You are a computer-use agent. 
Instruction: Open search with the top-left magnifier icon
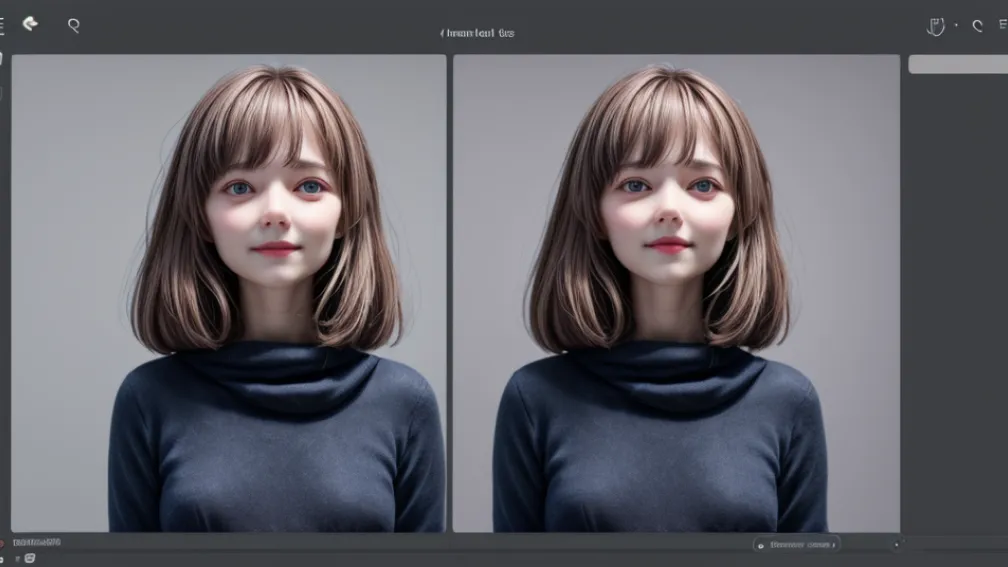point(74,25)
